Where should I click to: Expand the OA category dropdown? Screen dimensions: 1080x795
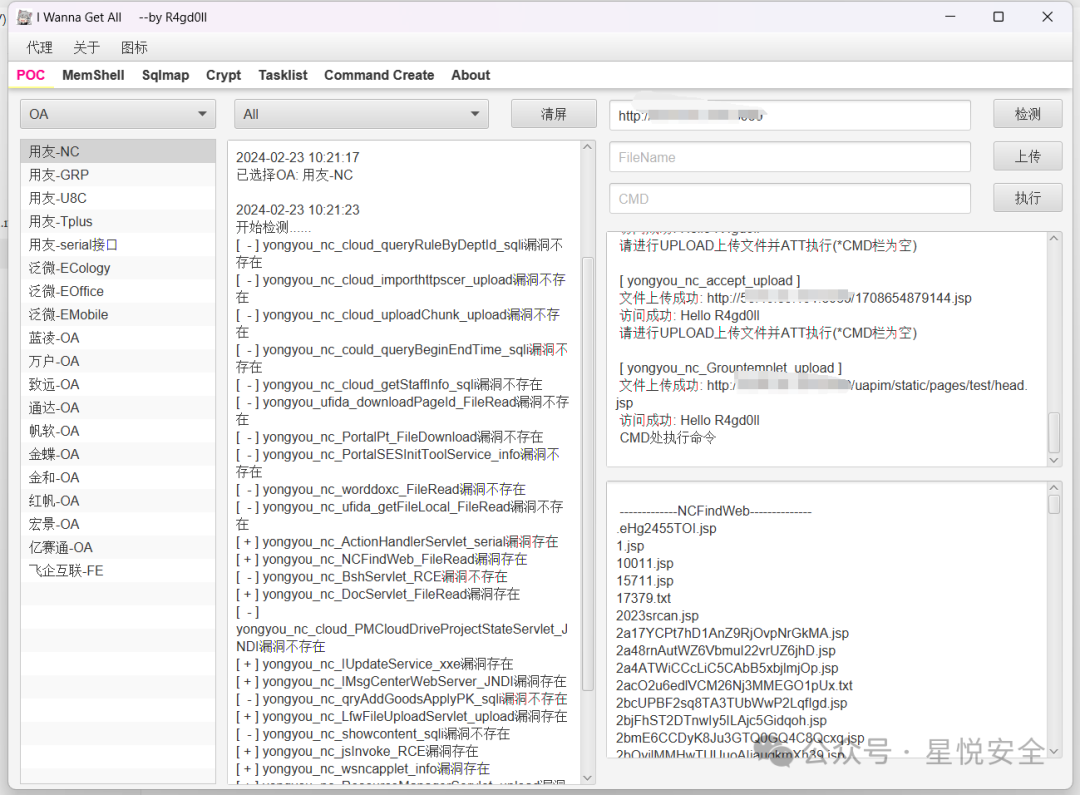(x=118, y=114)
